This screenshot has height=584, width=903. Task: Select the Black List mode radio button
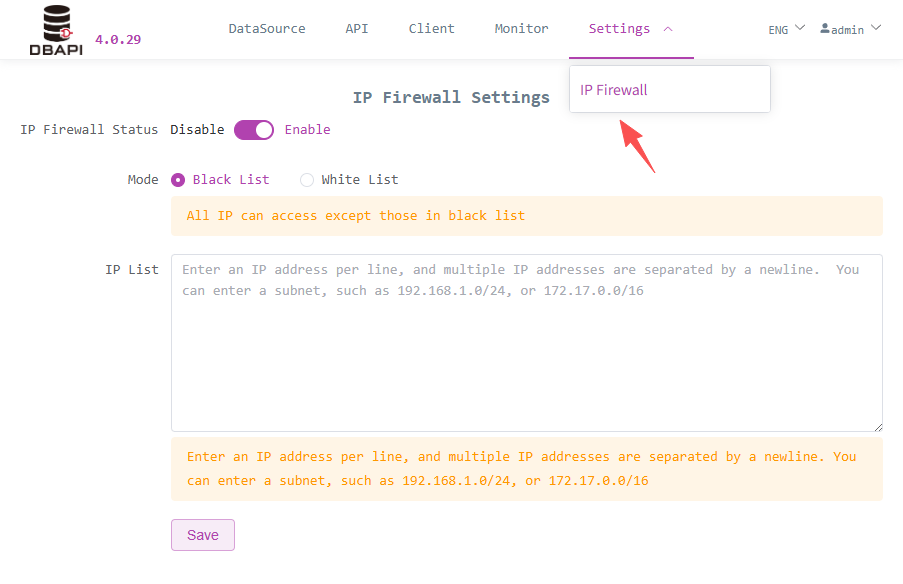pyautogui.click(x=178, y=179)
